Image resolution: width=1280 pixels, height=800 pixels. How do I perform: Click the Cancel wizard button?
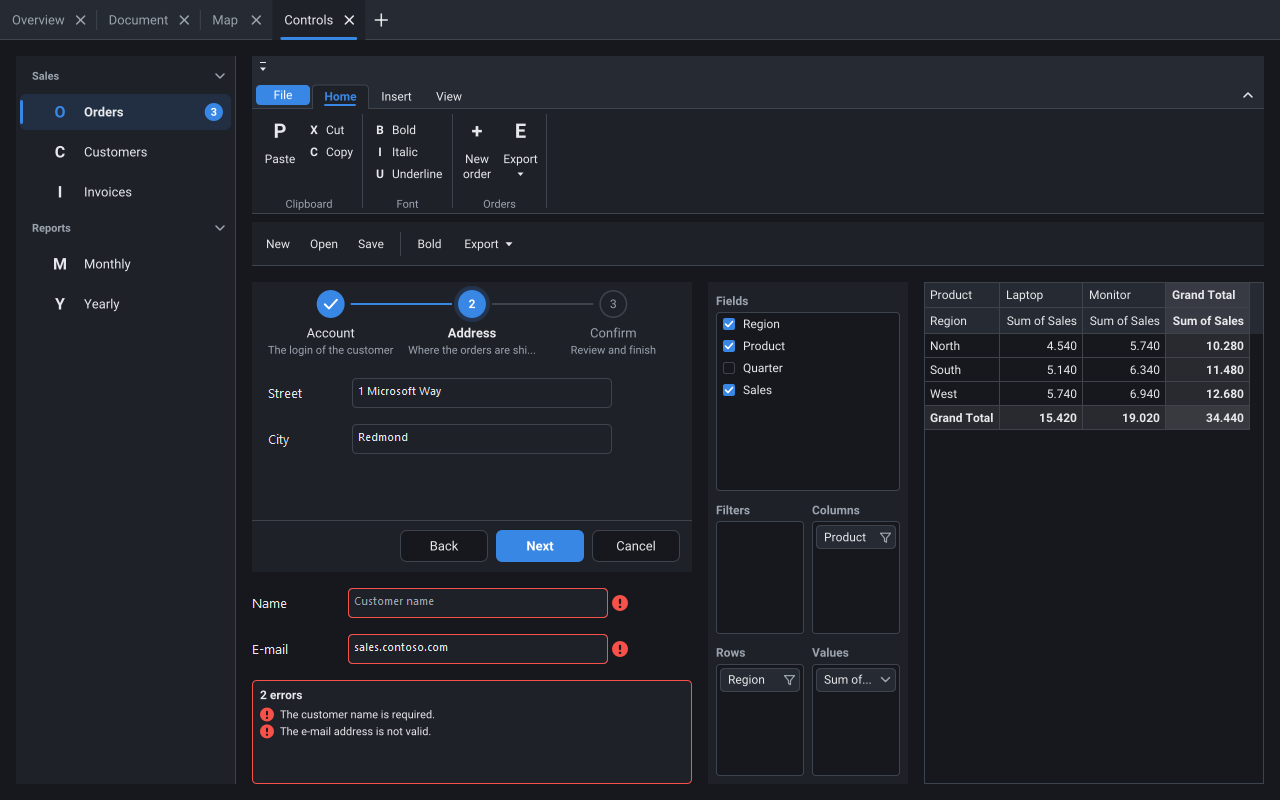636,546
